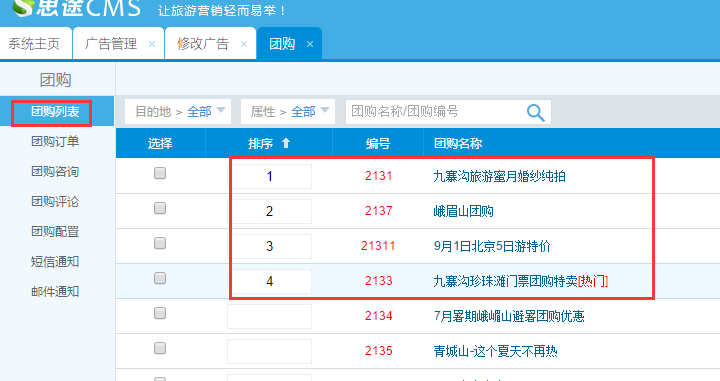
Task: Click the 思途CMS logo icon
Action: point(22,7)
